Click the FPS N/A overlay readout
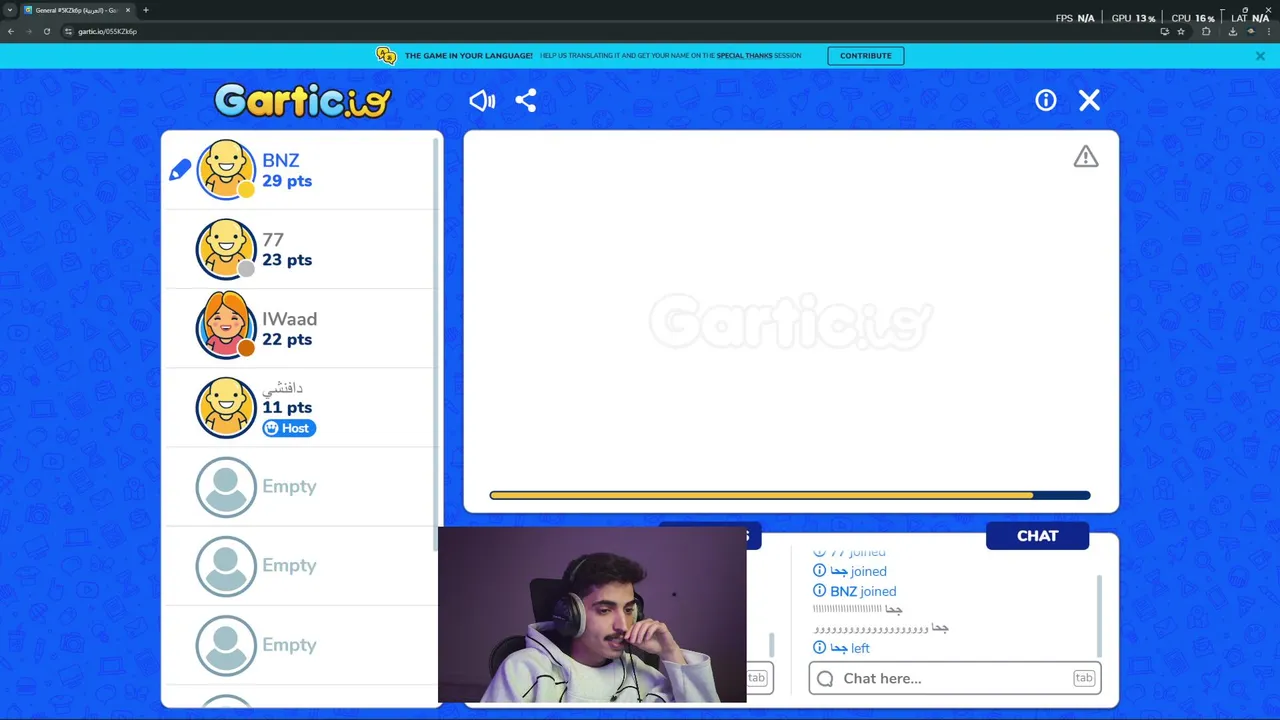1280x720 pixels. 1075,18
